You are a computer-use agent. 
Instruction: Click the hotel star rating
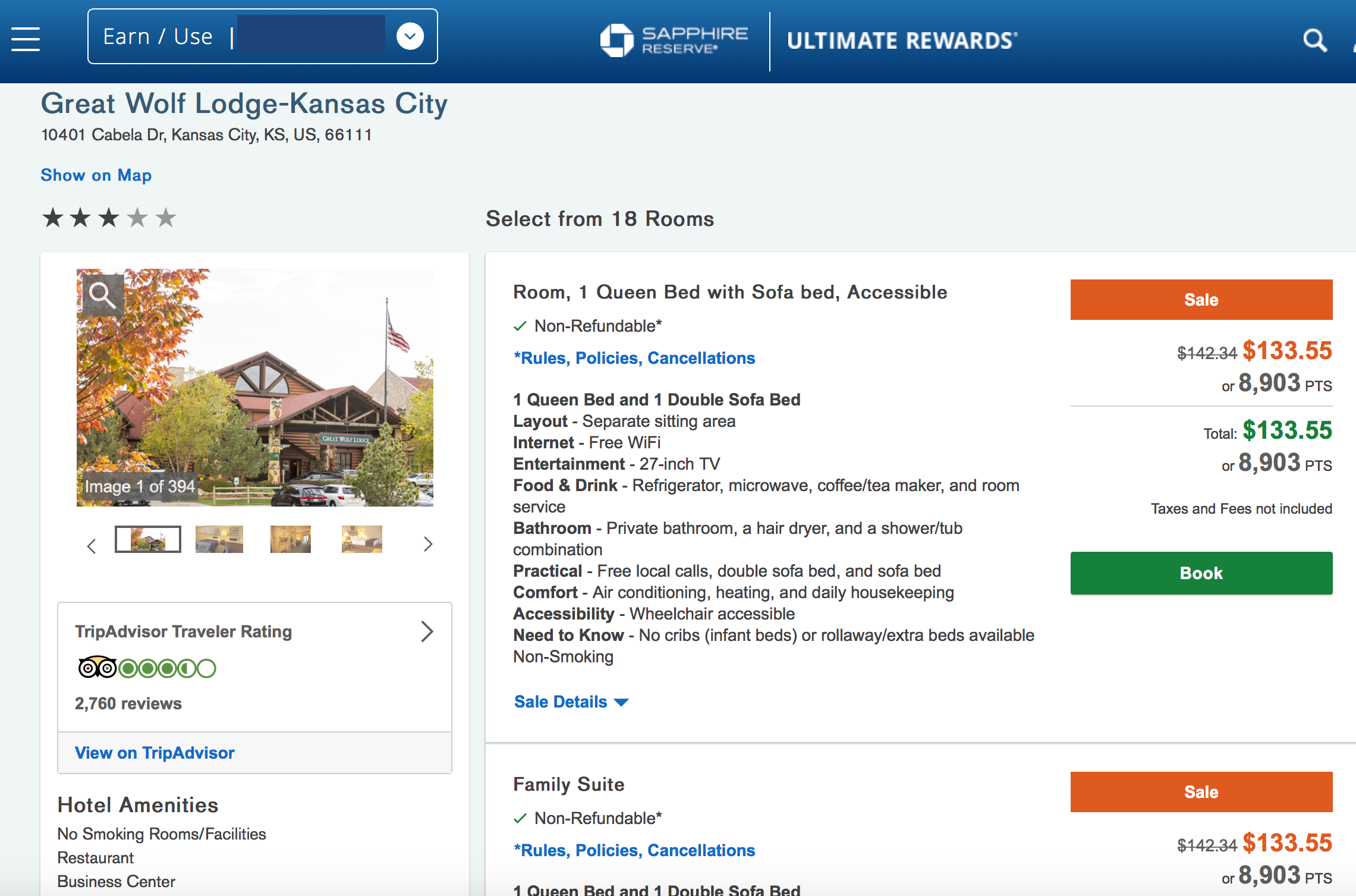tap(109, 218)
